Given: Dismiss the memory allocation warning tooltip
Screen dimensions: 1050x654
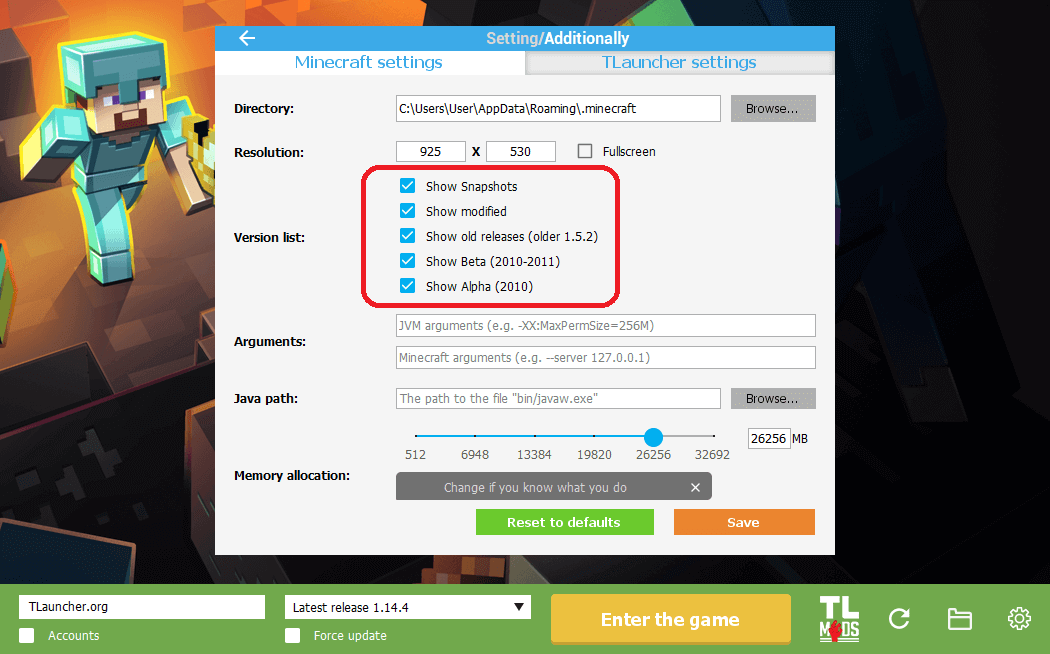Looking at the screenshot, I should coord(696,487).
